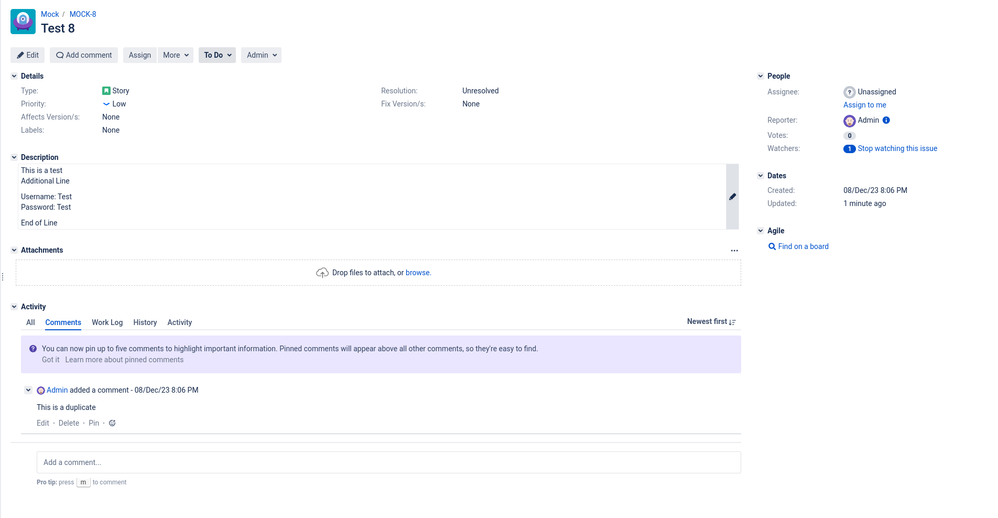Pin the 'This is a duplicate' comment
The image size is (998, 518).
click(x=94, y=423)
